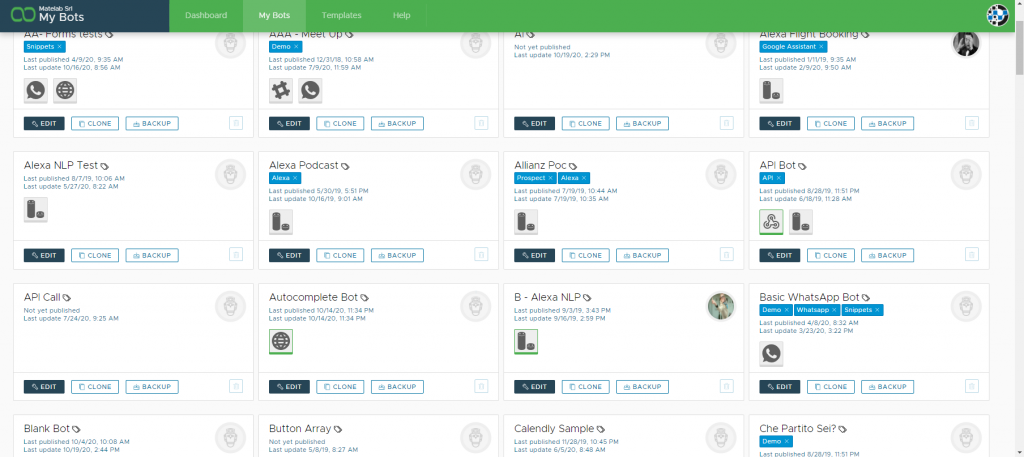Open the web globe channel on AA- Forms tests

[65, 91]
